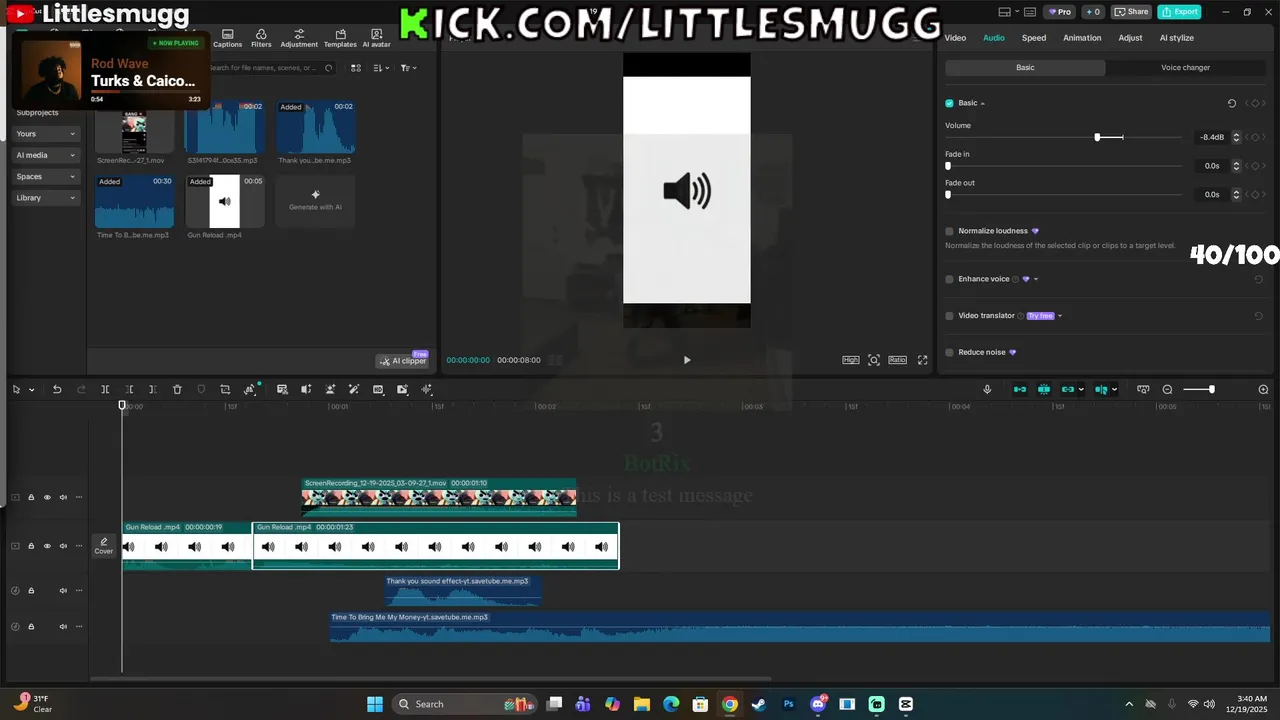
Task: Click the Cover edit button
Action: [104, 545]
